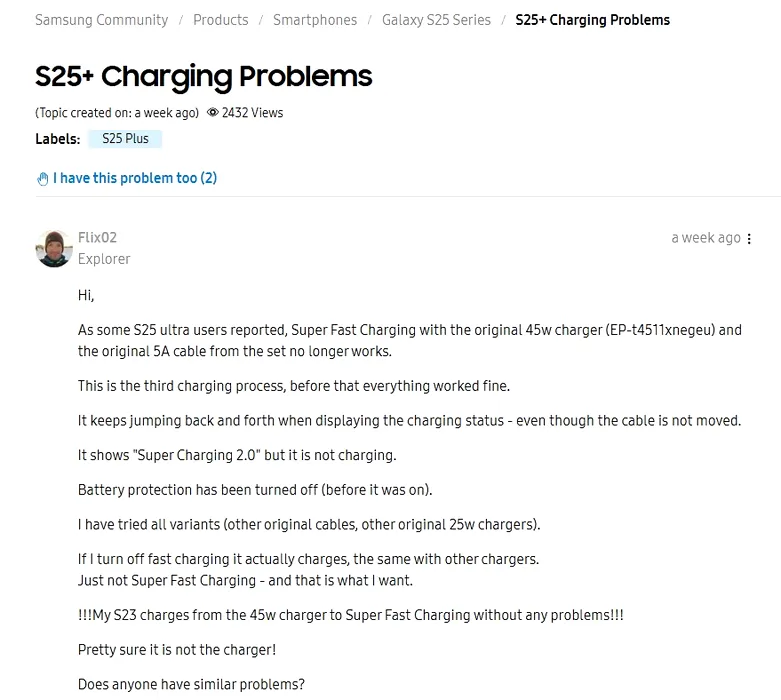Click the 2432 Views counter
This screenshot has height=700, width=781.
(x=253, y=113)
